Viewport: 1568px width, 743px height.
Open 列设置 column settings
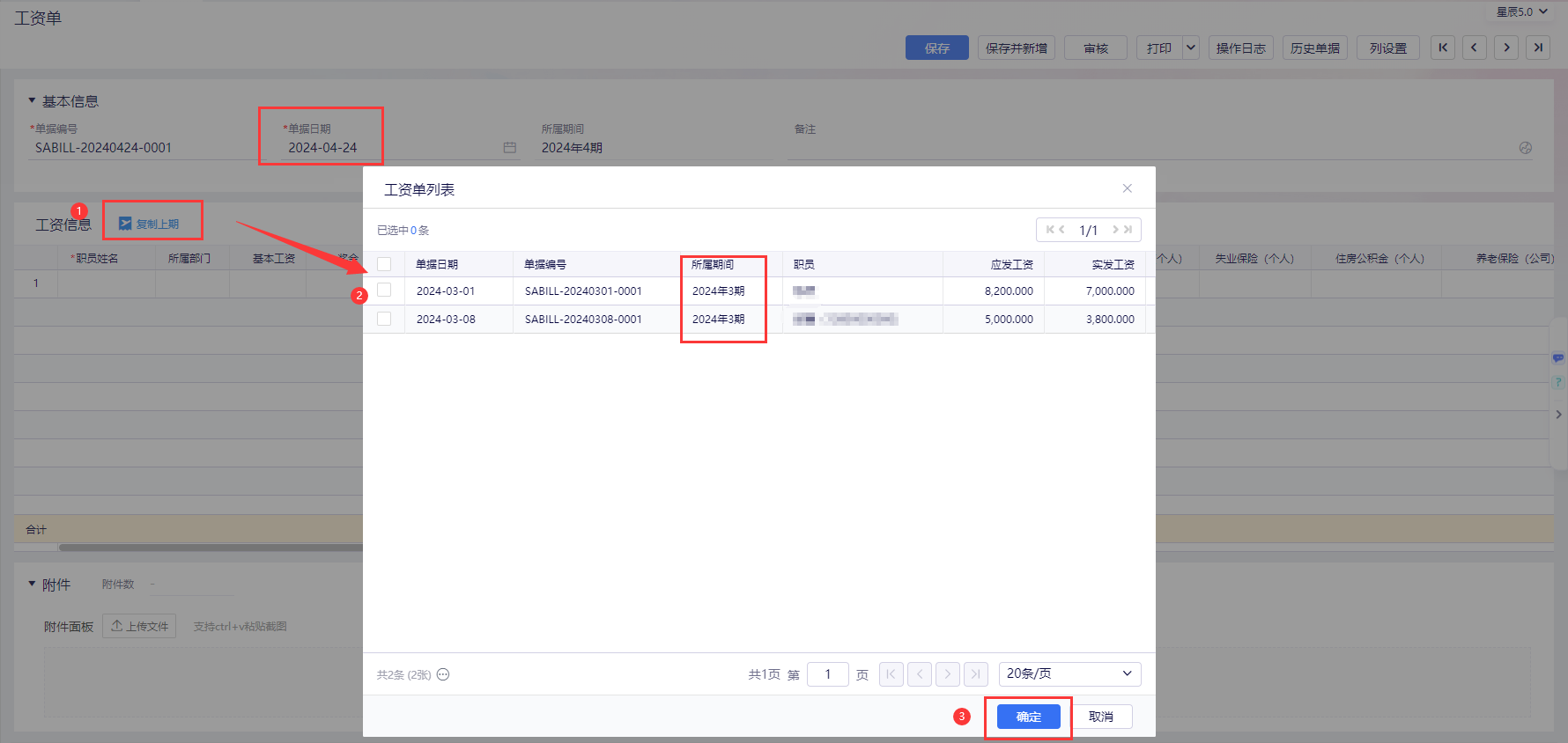1388,48
